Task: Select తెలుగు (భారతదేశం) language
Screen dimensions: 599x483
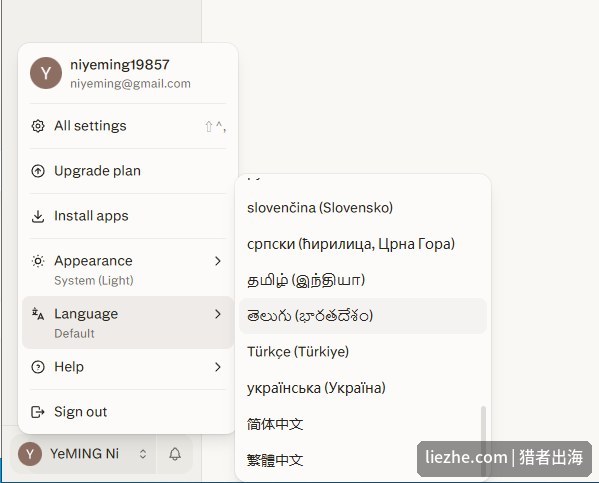Action: point(363,316)
